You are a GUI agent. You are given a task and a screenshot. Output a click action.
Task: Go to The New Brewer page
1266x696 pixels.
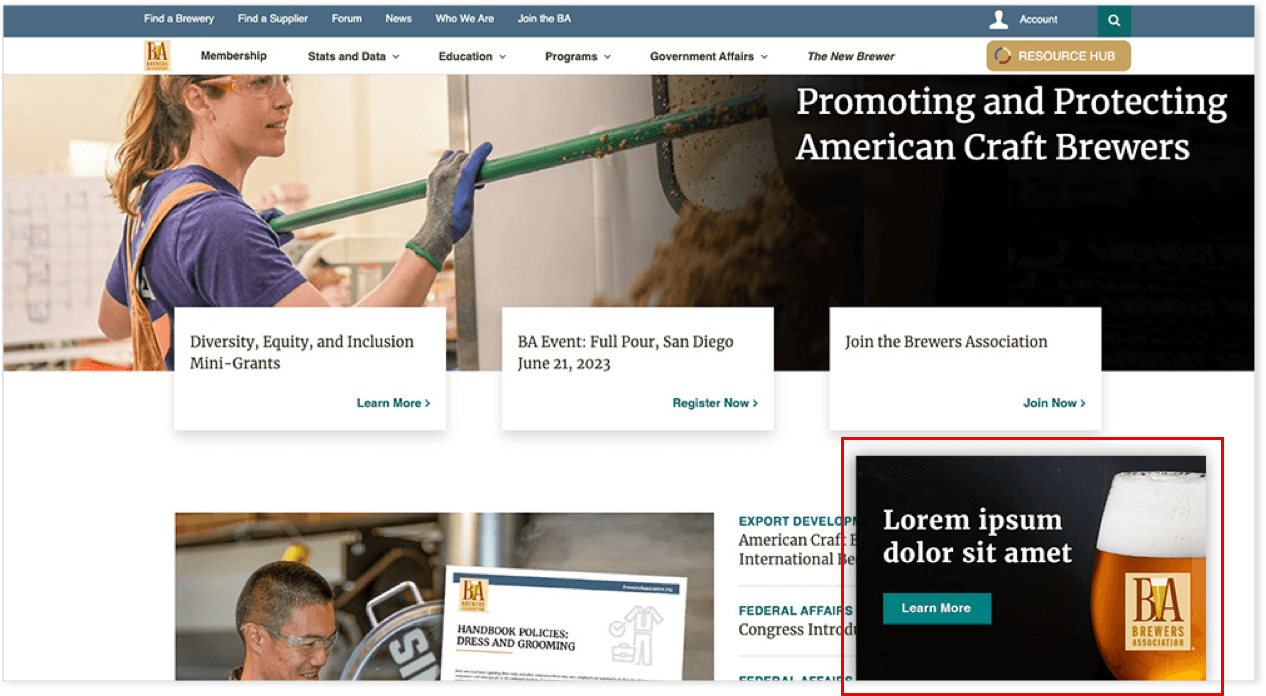(850, 57)
